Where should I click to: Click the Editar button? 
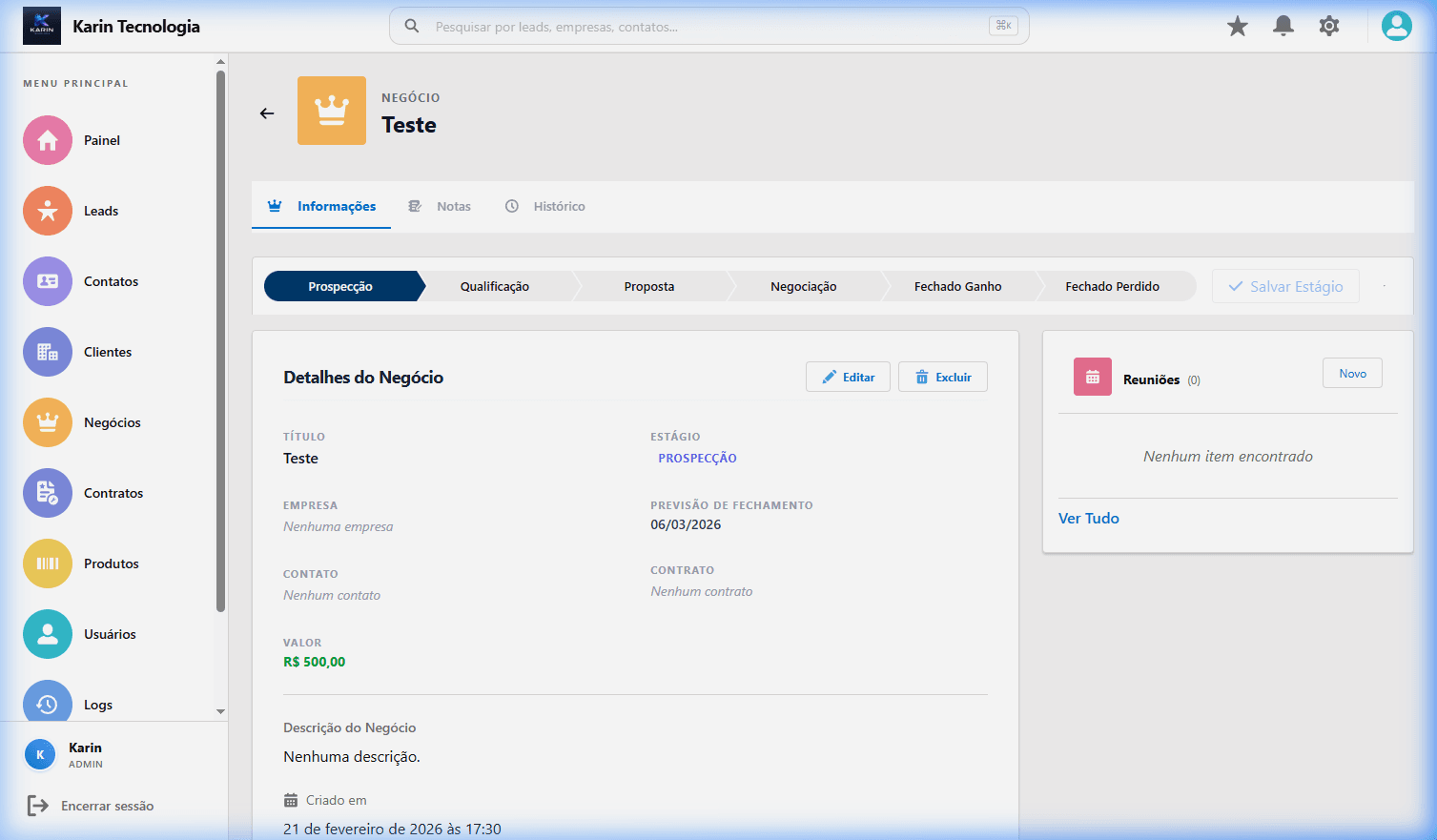[848, 377]
